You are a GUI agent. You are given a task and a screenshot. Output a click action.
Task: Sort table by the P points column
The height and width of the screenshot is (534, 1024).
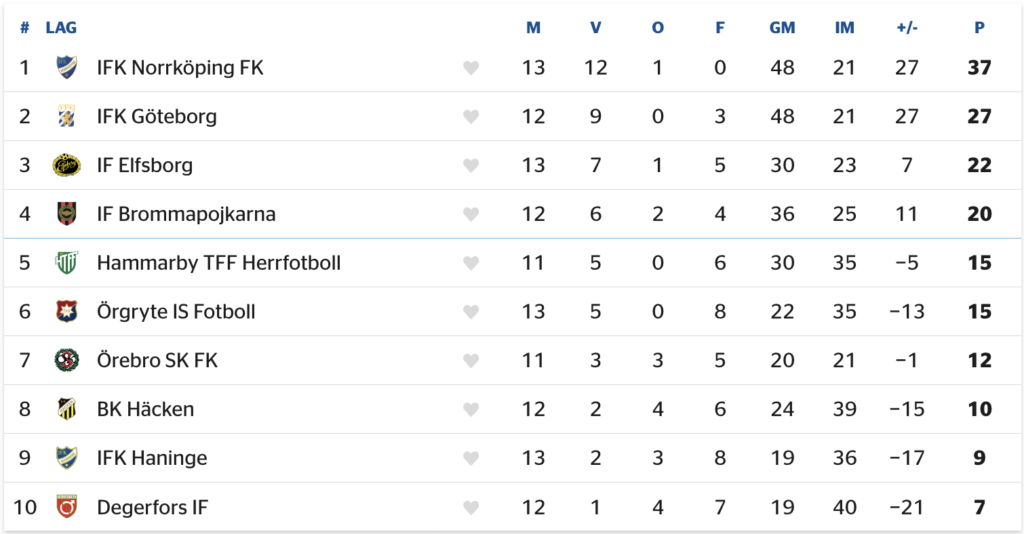point(979,28)
